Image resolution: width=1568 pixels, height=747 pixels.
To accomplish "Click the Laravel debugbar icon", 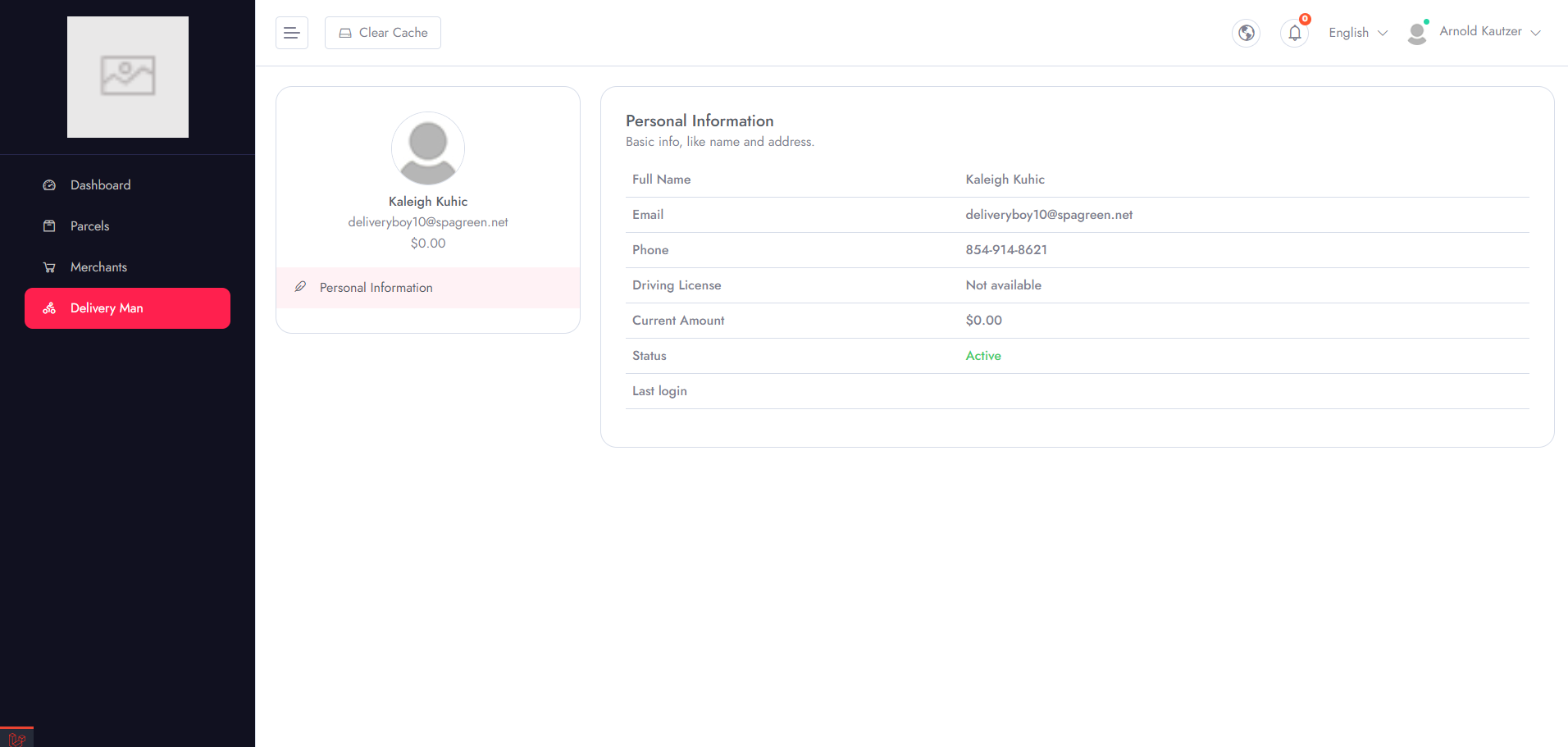I will (x=16, y=739).
